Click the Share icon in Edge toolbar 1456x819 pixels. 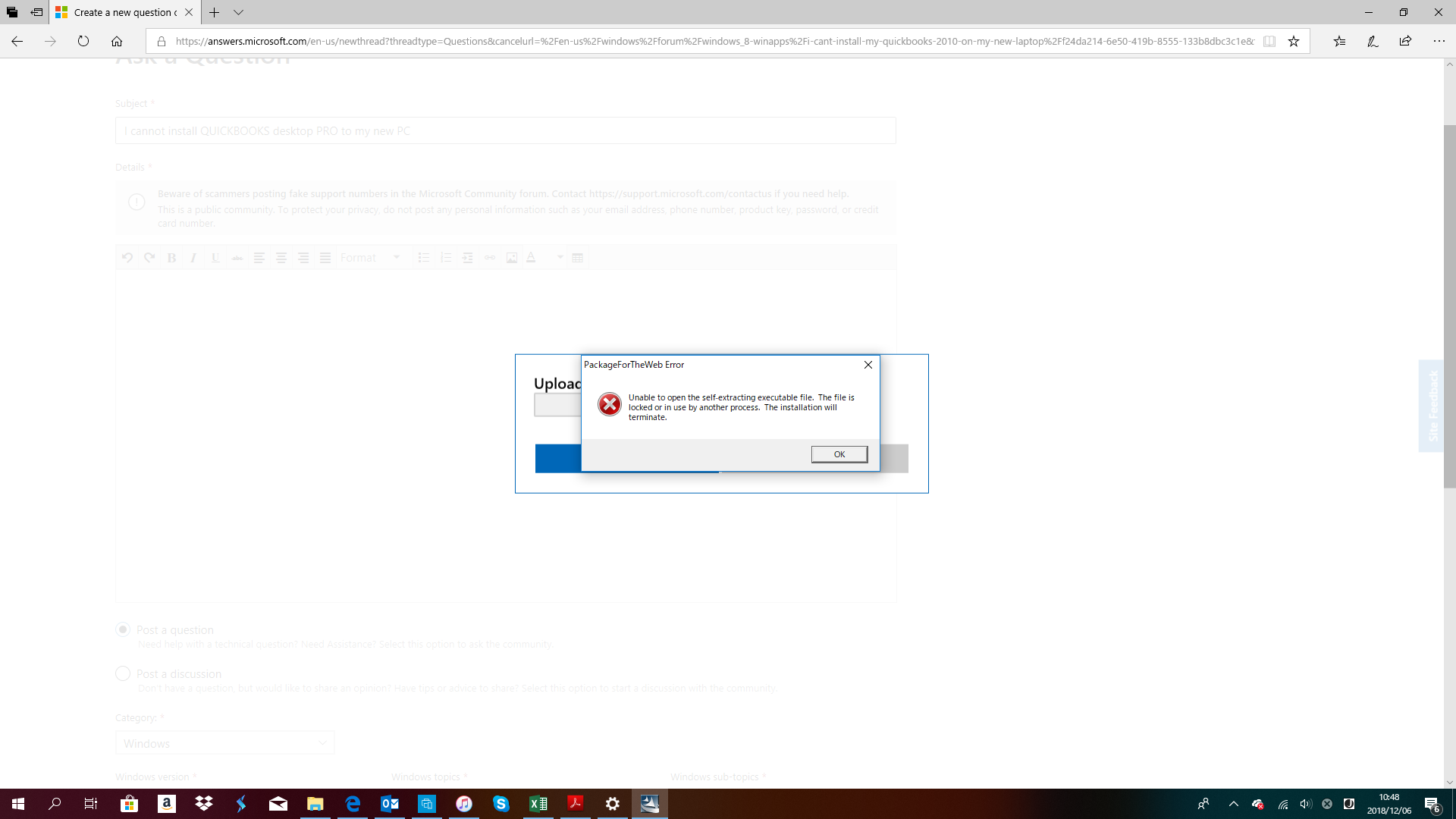[1405, 41]
